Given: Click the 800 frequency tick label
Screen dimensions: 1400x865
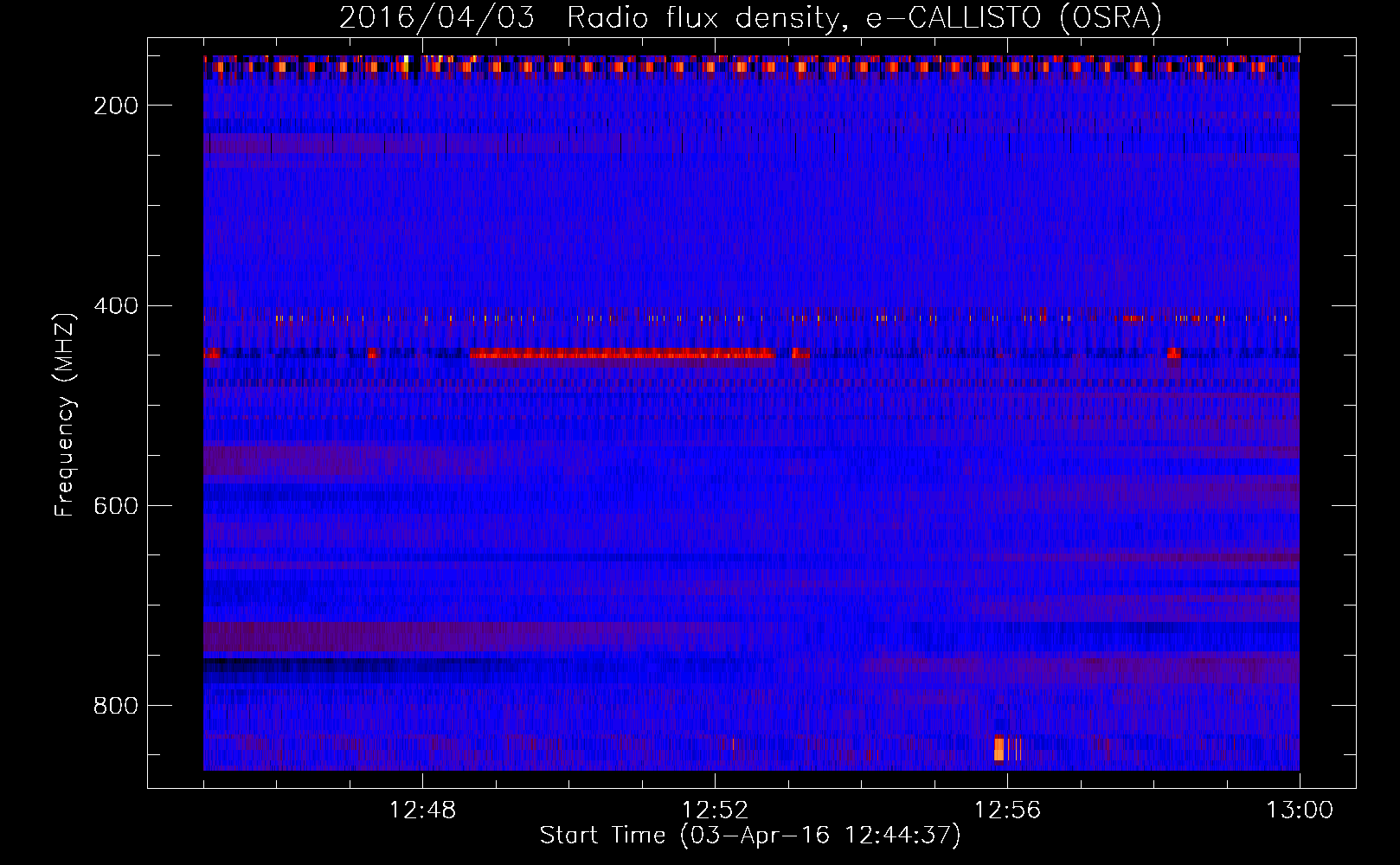Looking at the screenshot, I should click(116, 706).
